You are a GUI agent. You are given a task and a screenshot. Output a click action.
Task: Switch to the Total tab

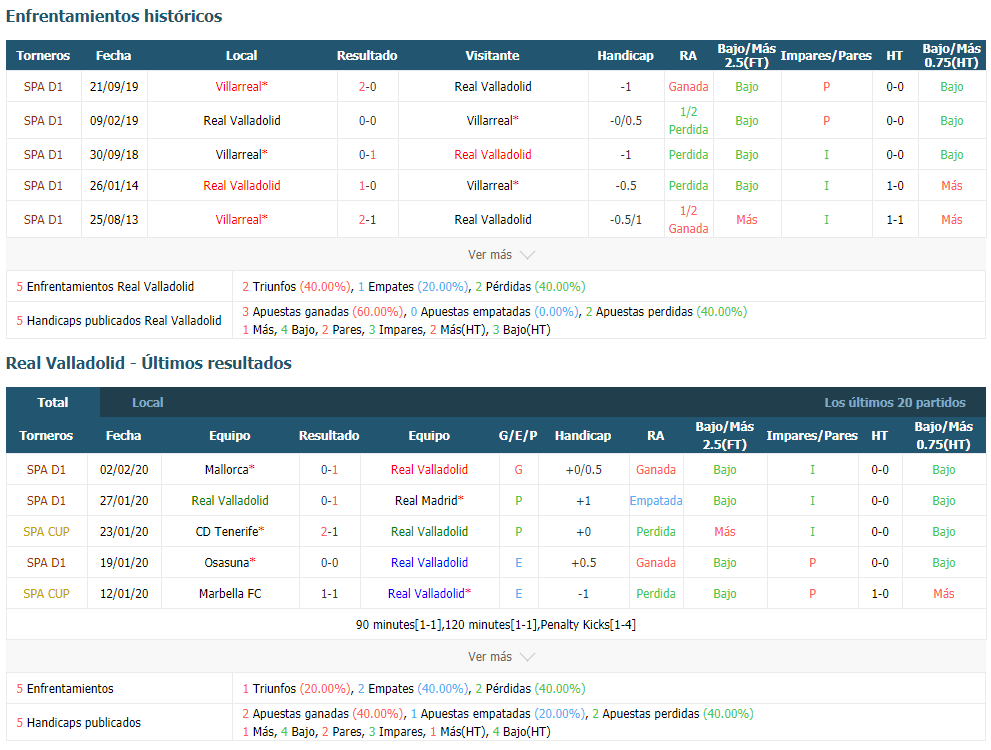pyautogui.click(x=52, y=402)
